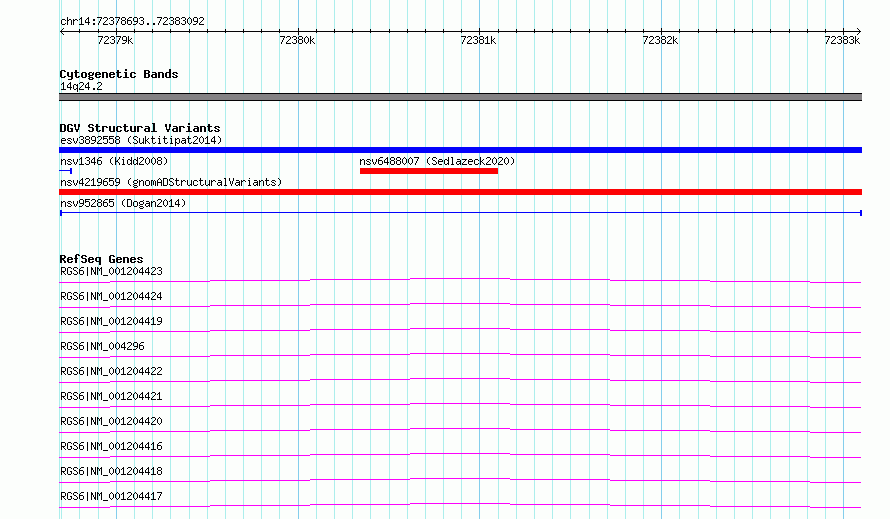Screen dimensions: 890x519
Task: Select the thin blue nsv952865 variant line
Action: 461,213
